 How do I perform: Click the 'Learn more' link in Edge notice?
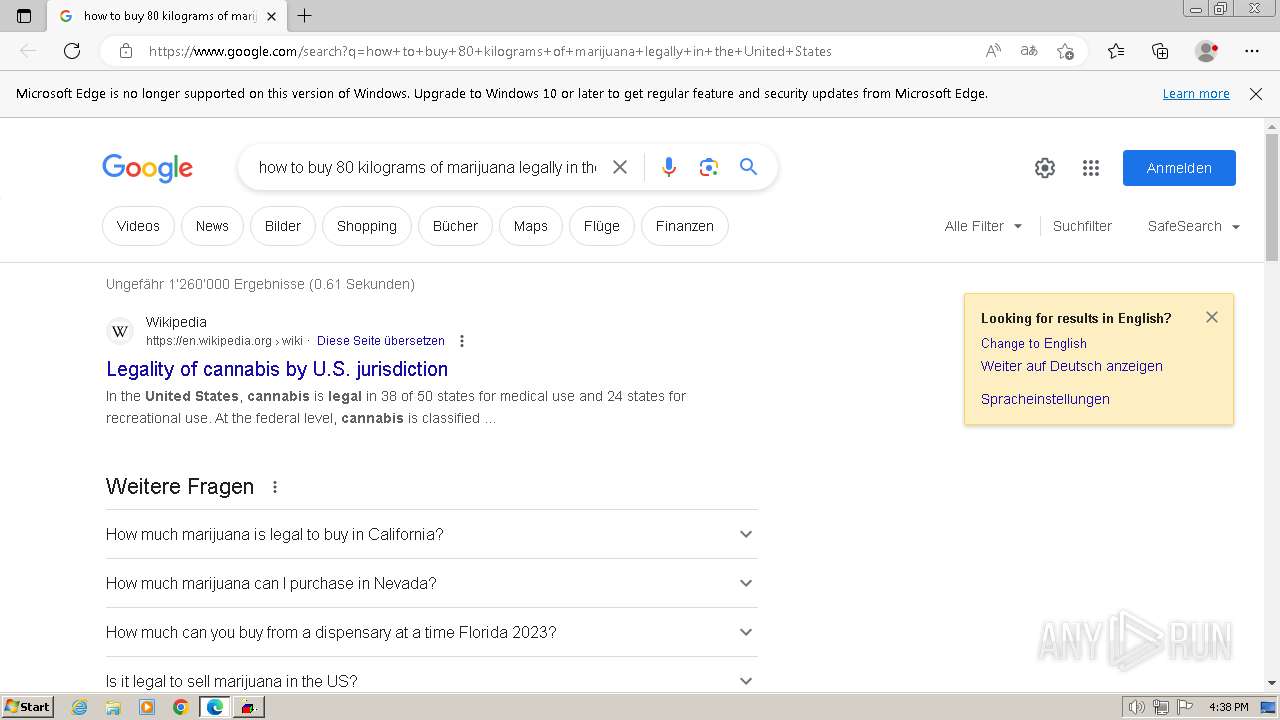[x=1196, y=94]
